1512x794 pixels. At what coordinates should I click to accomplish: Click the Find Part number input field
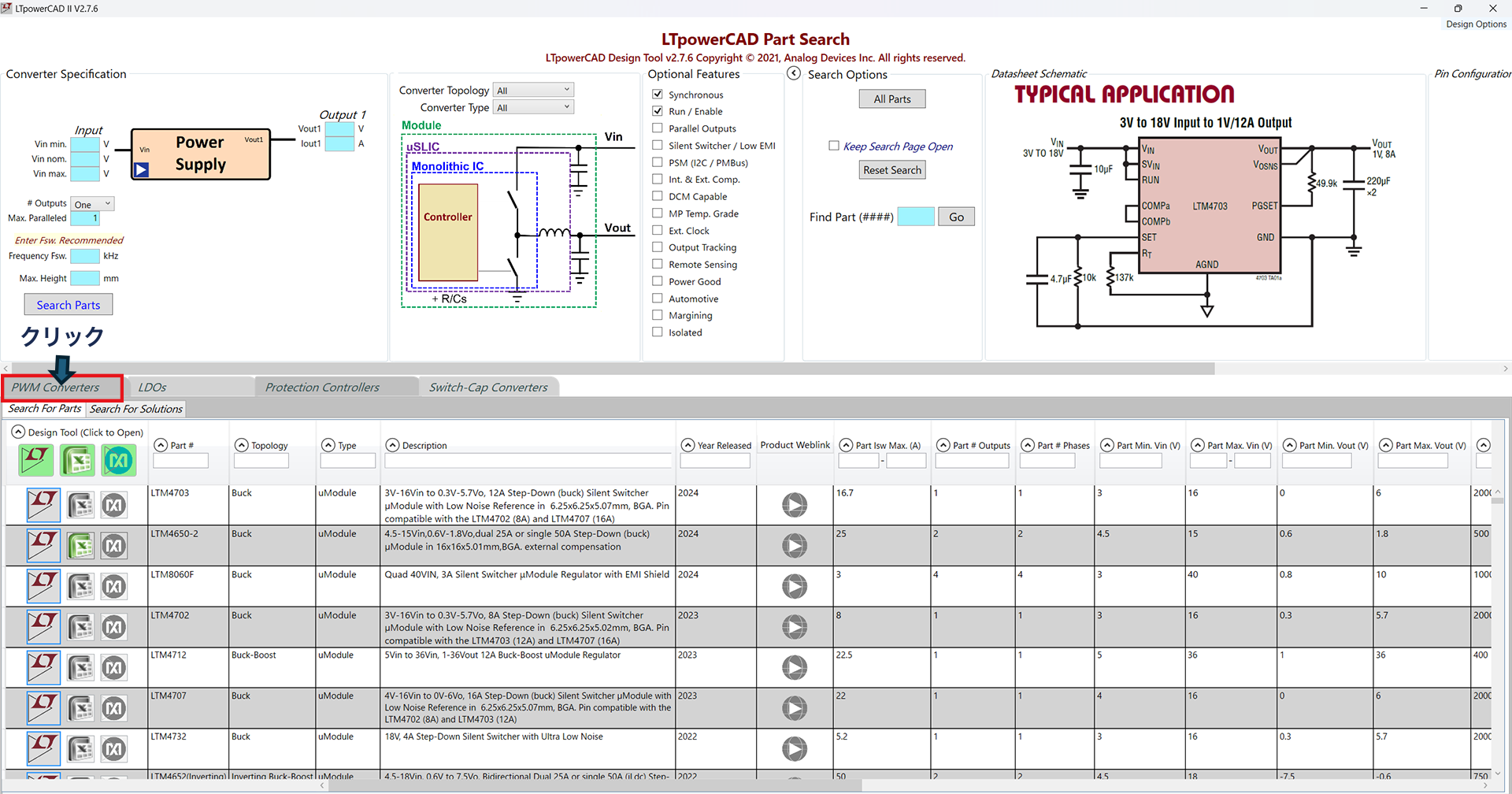click(x=915, y=217)
